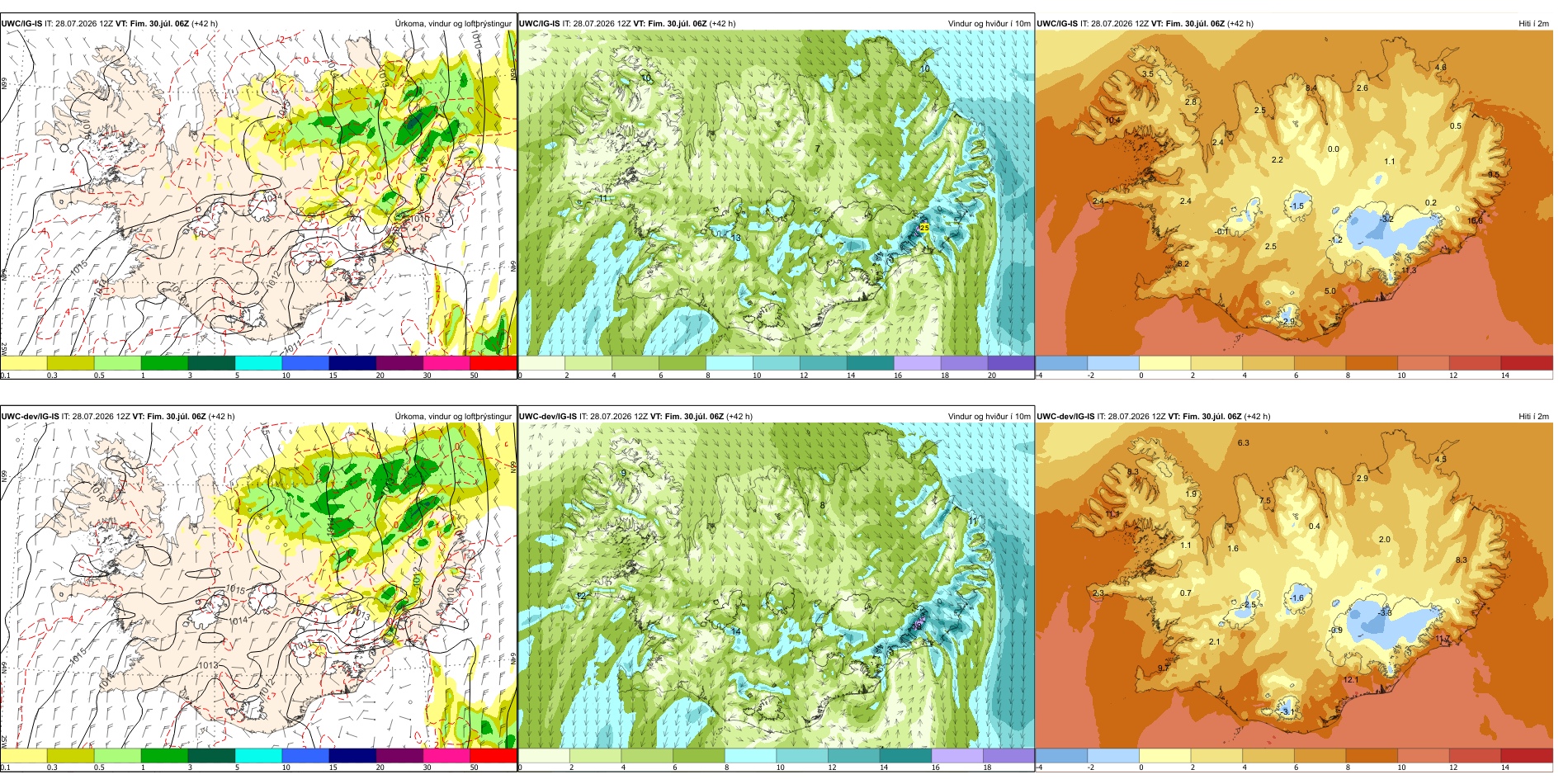Click the 25 gust marker on UWC/IG-IS wind map
The width and height of the screenshot is (1568, 784).
[x=924, y=228]
